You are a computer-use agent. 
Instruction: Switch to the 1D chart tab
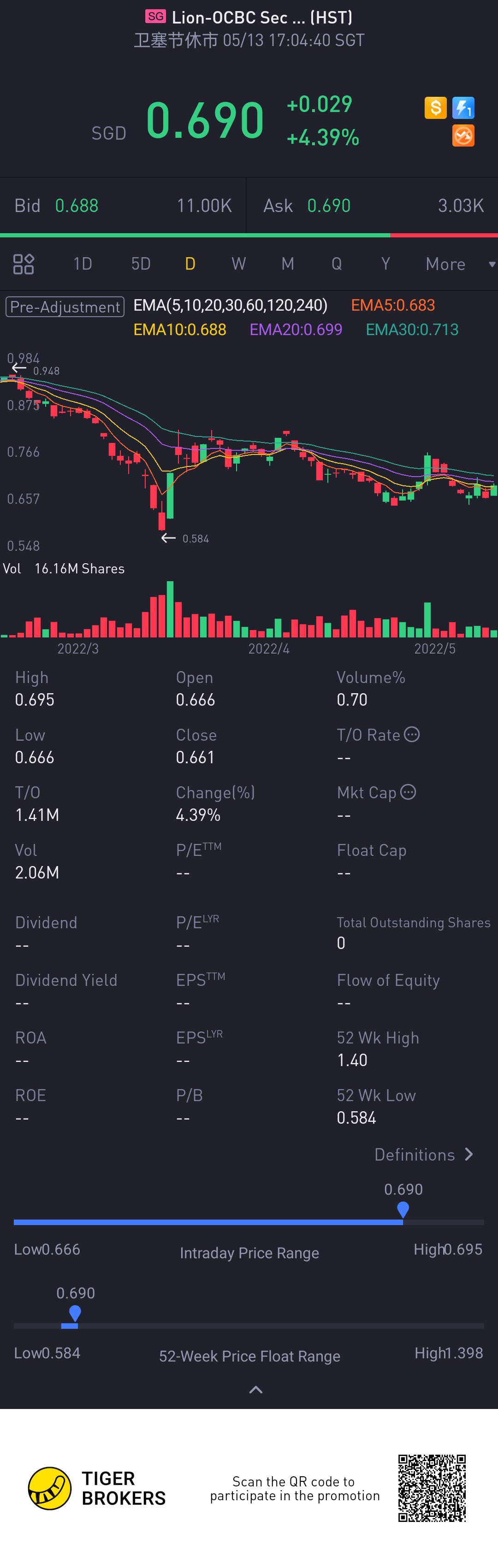coord(83,264)
